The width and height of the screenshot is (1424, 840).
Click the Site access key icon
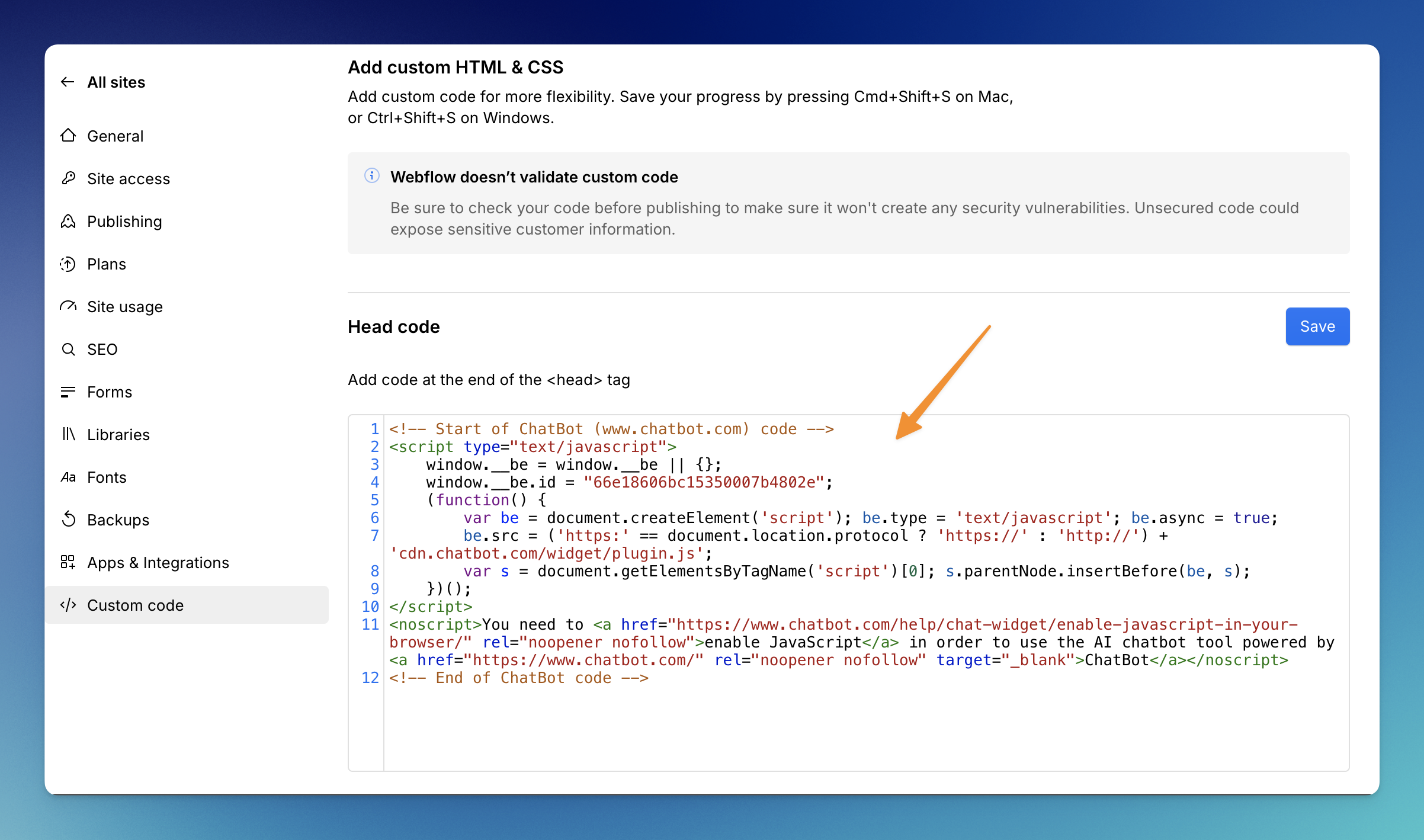pyautogui.click(x=68, y=178)
